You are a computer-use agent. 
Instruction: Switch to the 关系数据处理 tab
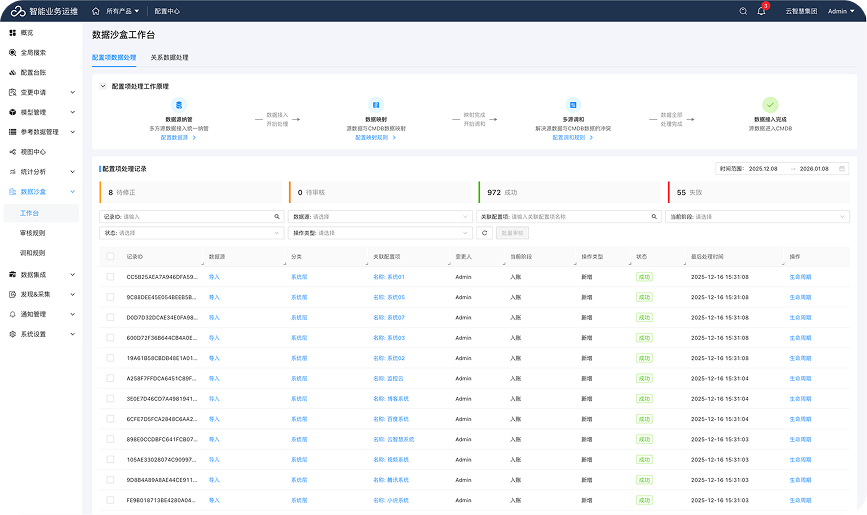point(169,58)
